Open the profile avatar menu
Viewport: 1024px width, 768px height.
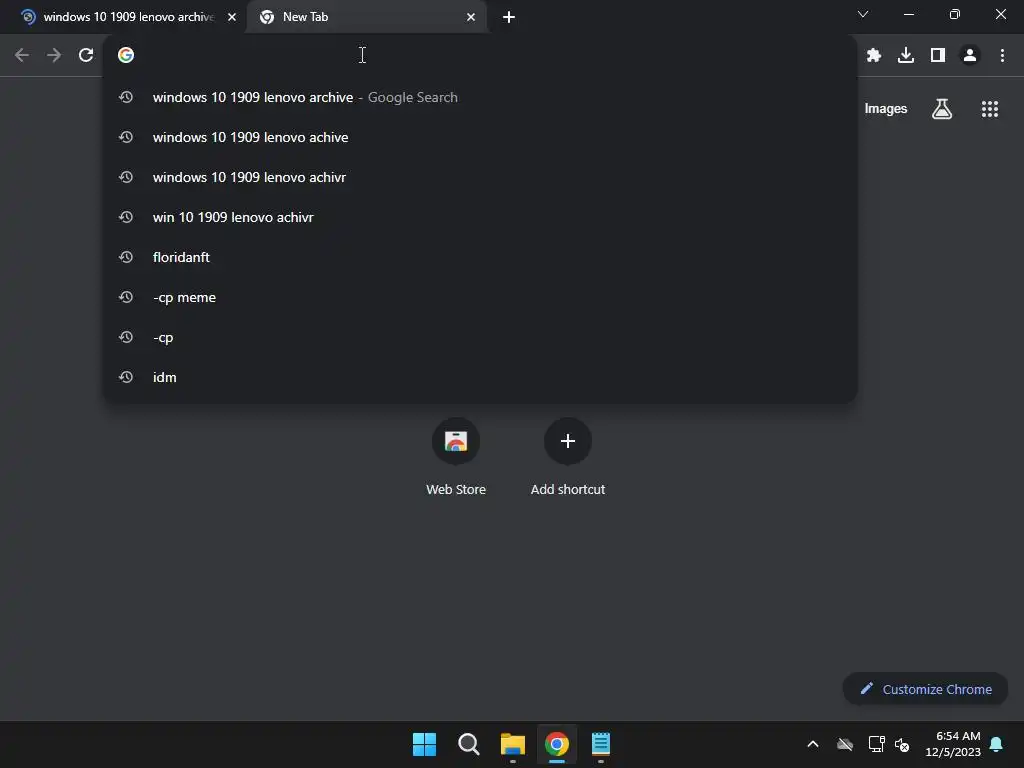pos(970,56)
